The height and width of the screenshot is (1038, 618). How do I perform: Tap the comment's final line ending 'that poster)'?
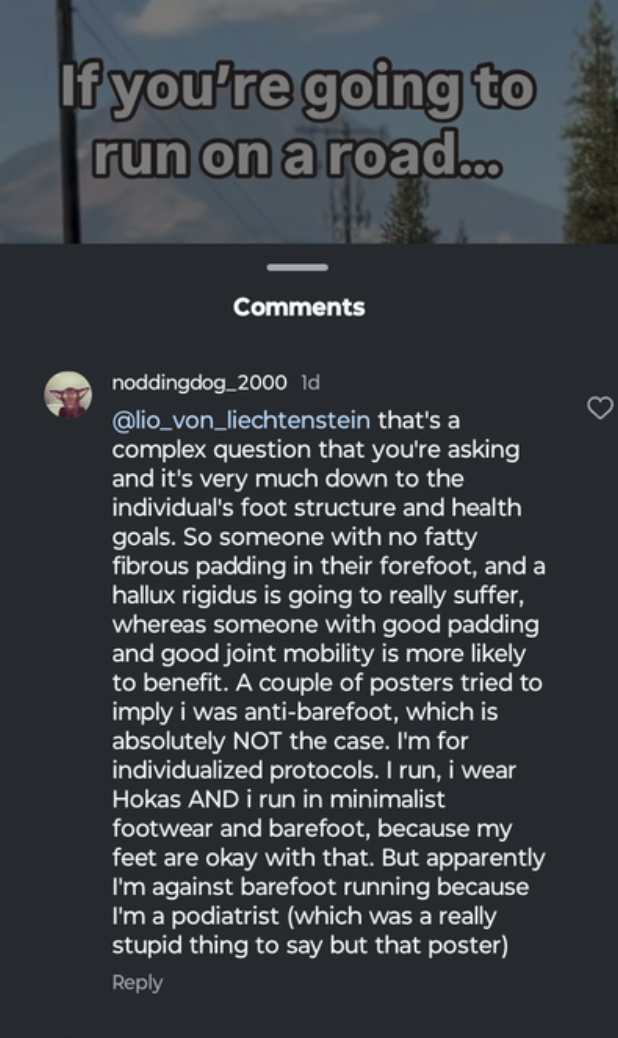(x=310, y=945)
